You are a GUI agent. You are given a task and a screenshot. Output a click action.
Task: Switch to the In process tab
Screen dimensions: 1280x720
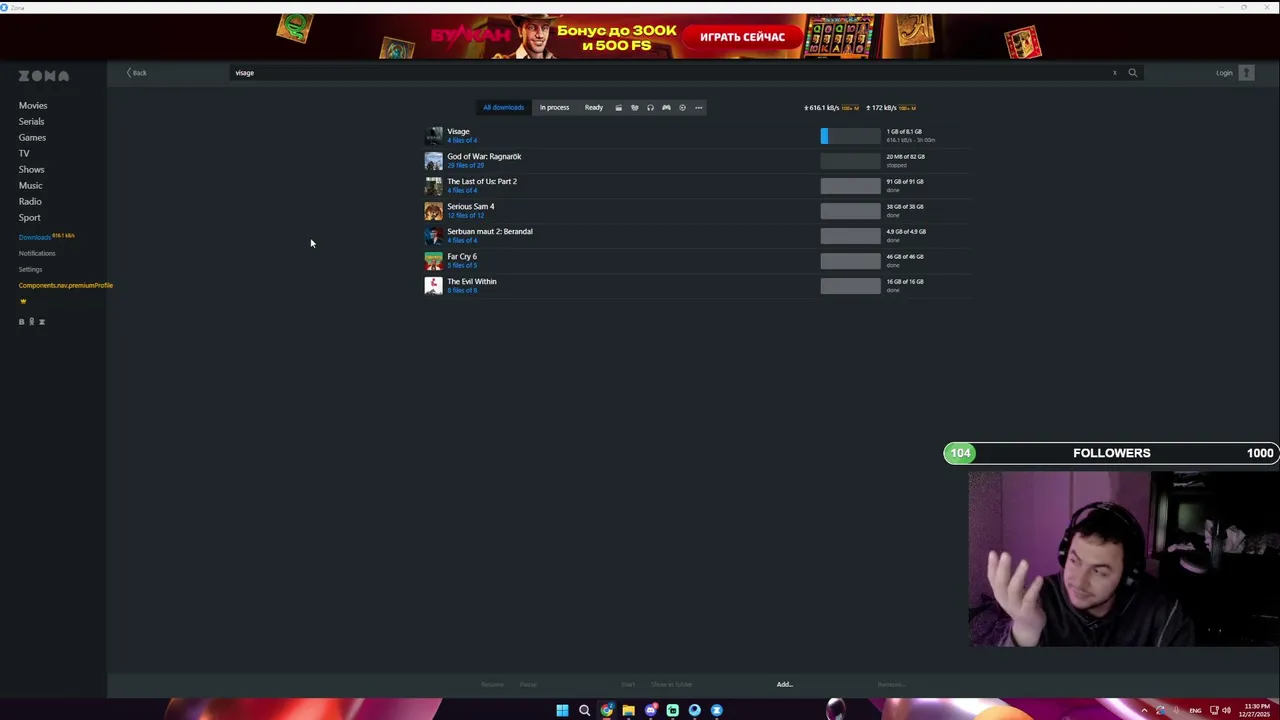tap(554, 108)
